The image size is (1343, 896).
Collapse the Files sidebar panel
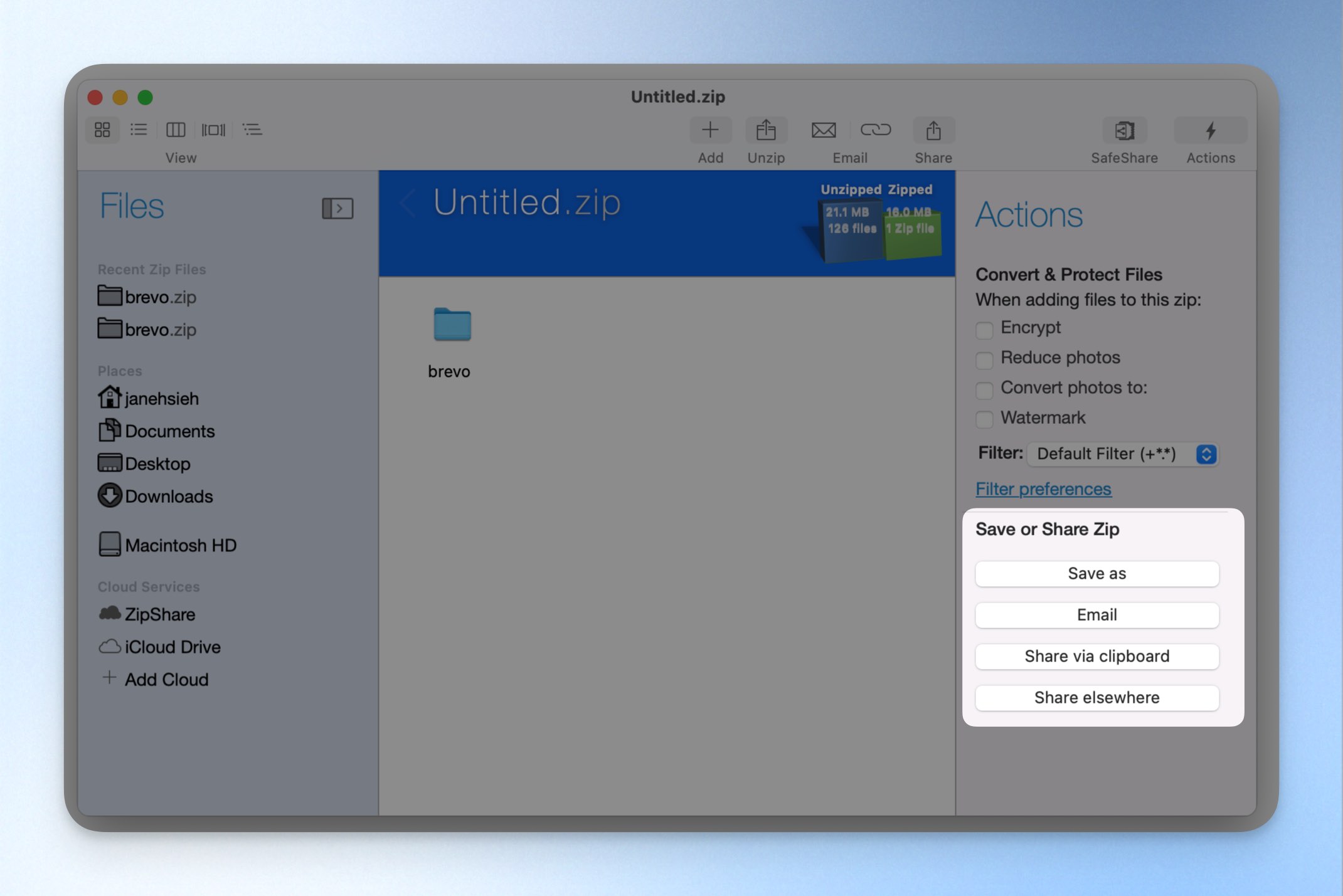point(337,208)
